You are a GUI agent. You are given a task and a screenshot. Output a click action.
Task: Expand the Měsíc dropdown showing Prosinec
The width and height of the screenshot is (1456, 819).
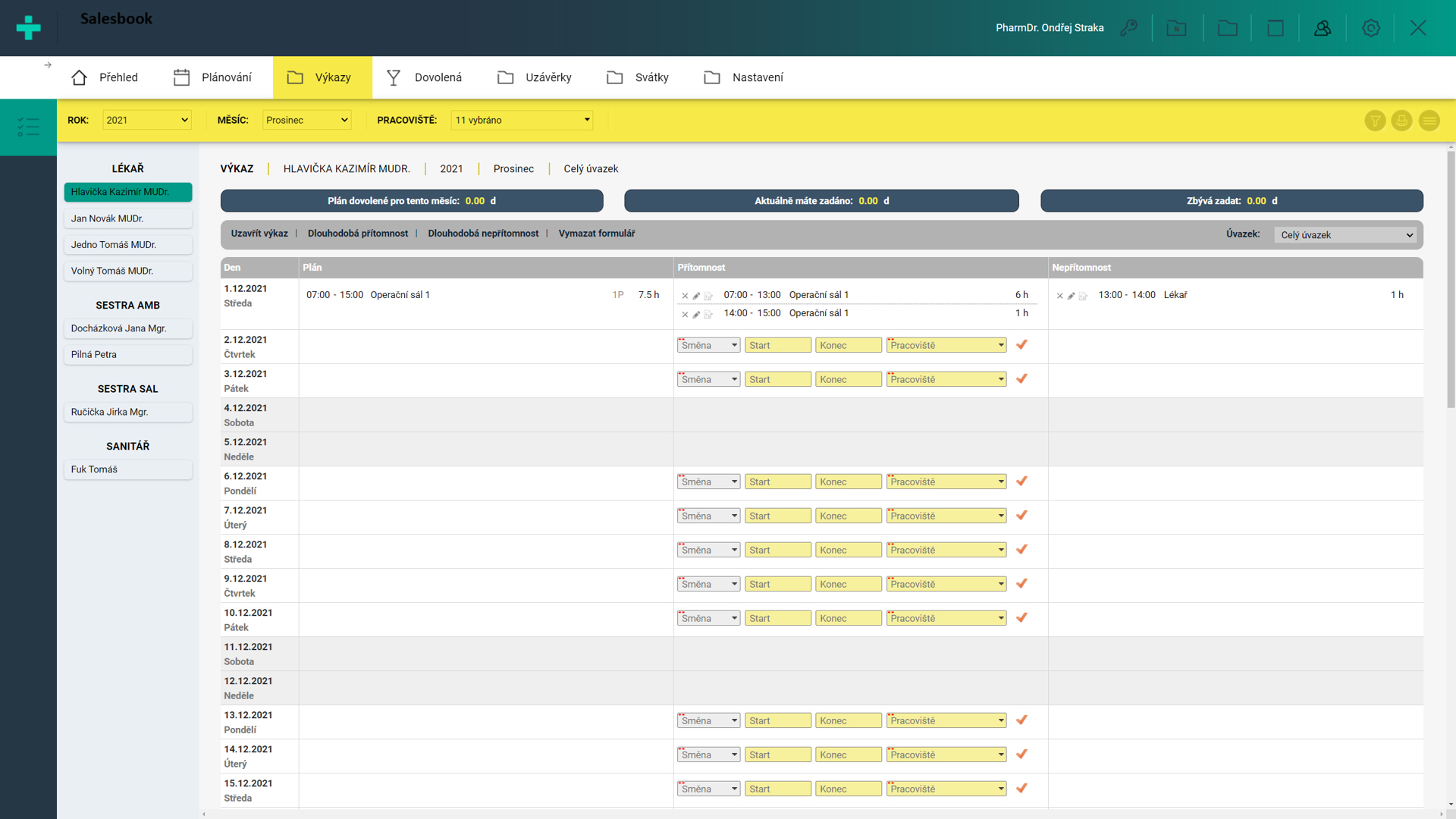point(306,120)
